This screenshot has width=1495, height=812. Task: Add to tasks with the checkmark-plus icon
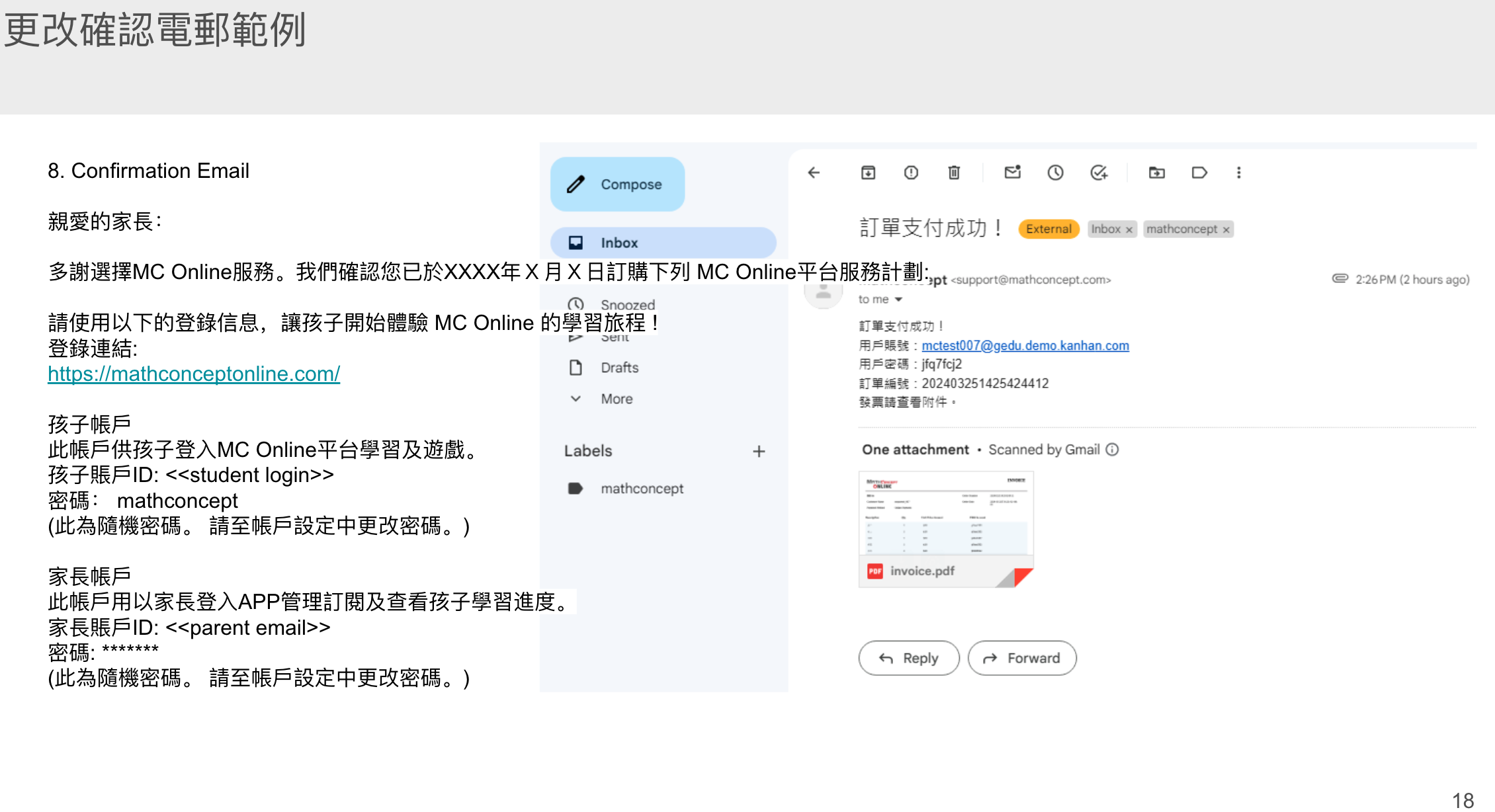1099,173
